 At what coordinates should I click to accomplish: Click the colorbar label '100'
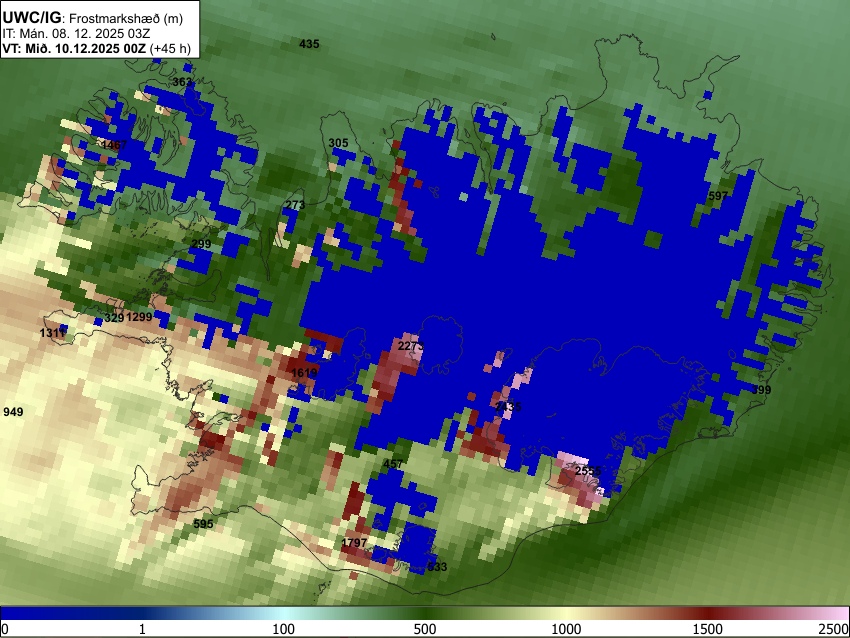tap(283, 629)
